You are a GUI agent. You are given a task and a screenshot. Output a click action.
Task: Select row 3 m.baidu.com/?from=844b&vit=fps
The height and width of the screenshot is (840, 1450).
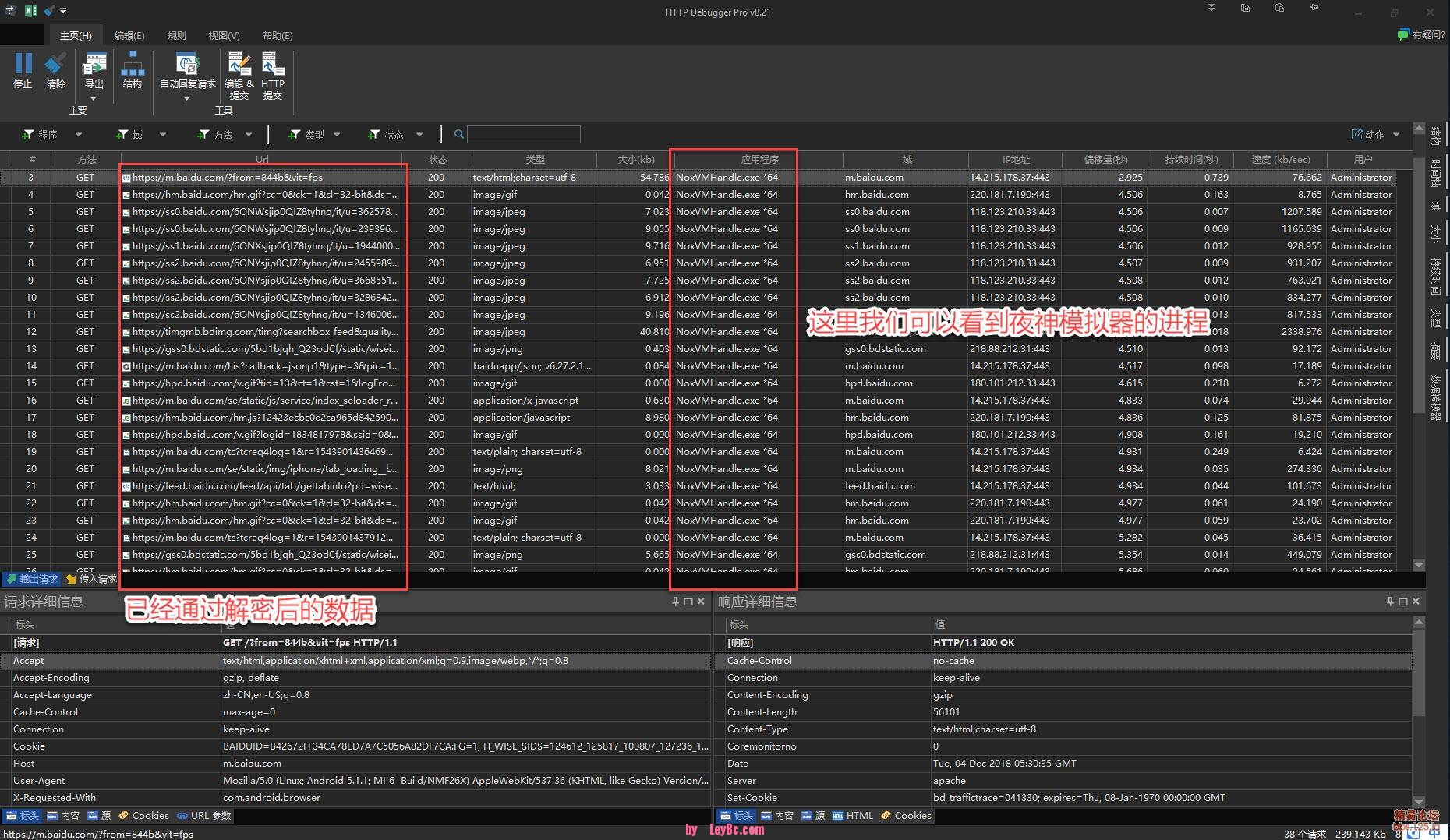[x=698, y=178]
